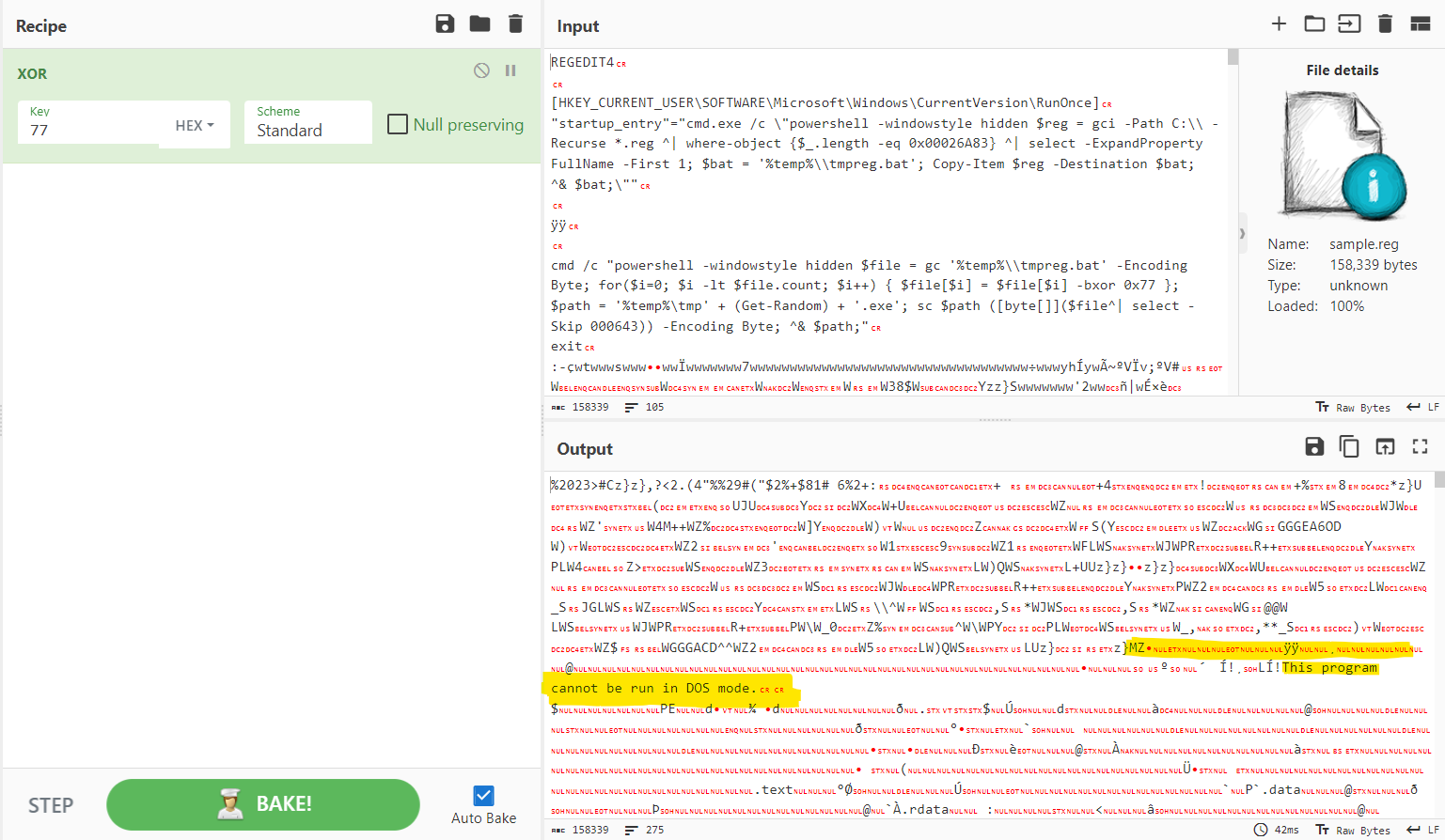Click the File details heading

click(x=1343, y=70)
